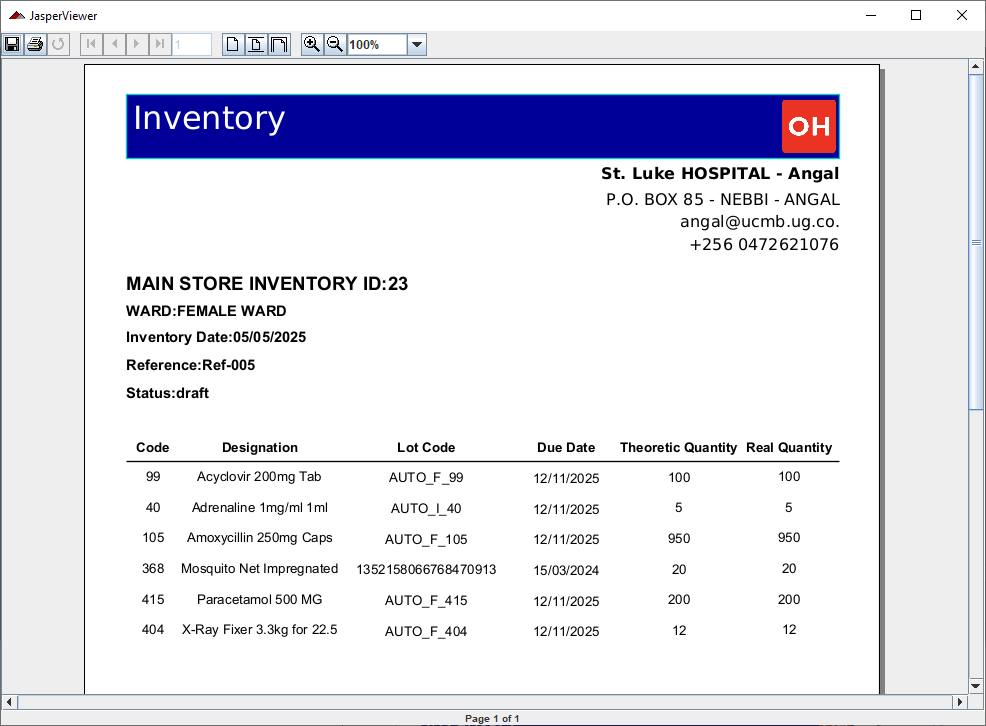Switch to actual size view mode
Image resolution: width=986 pixels, height=726 pixels.
[x=231, y=43]
